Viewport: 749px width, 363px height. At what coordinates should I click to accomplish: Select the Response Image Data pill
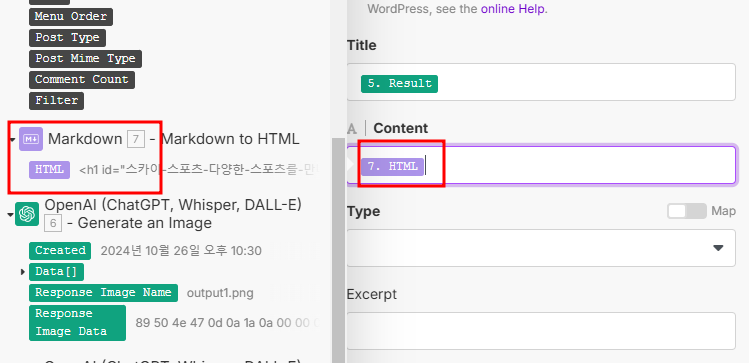pyautogui.click(x=77, y=323)
